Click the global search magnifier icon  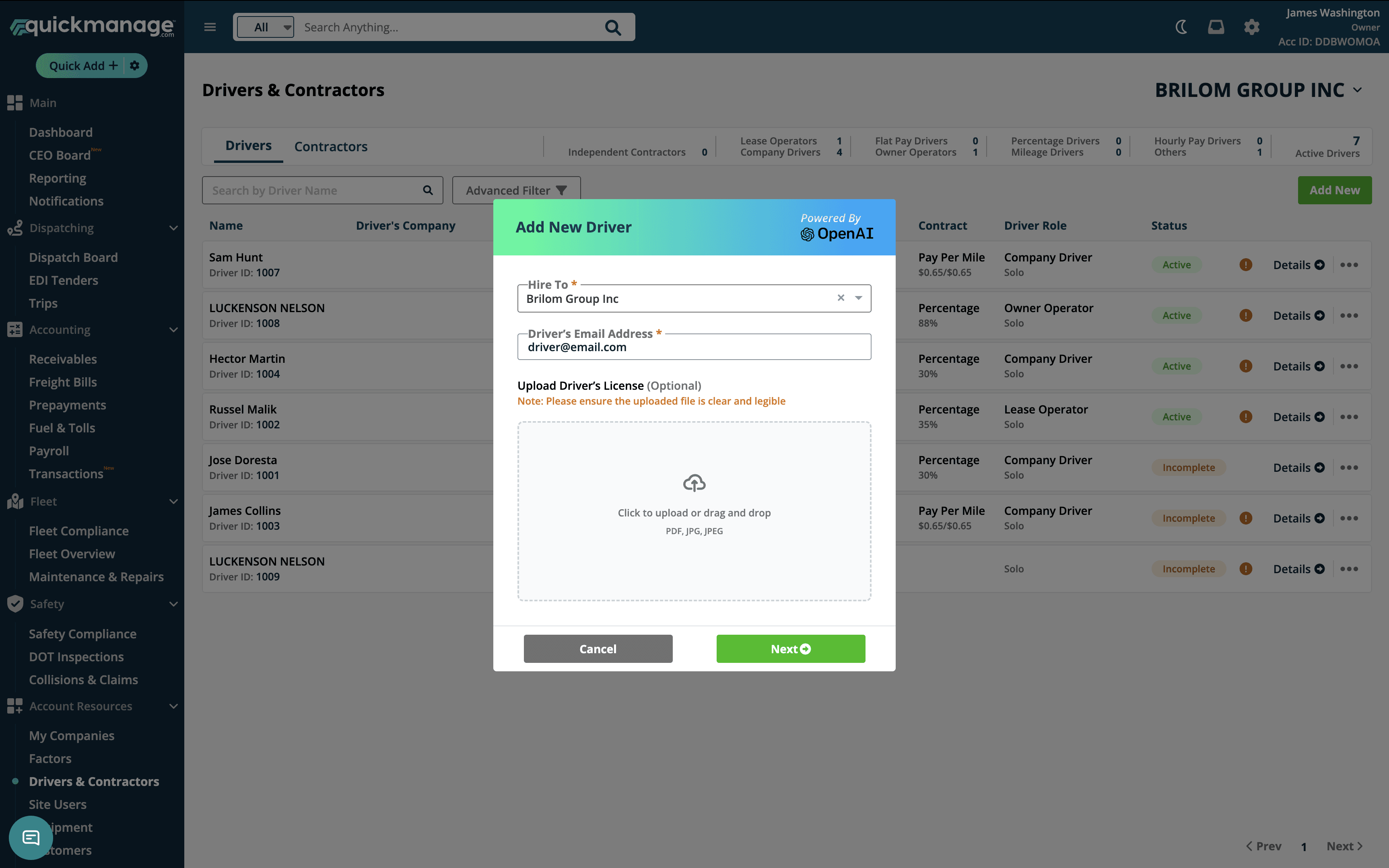tap(613, 28)
